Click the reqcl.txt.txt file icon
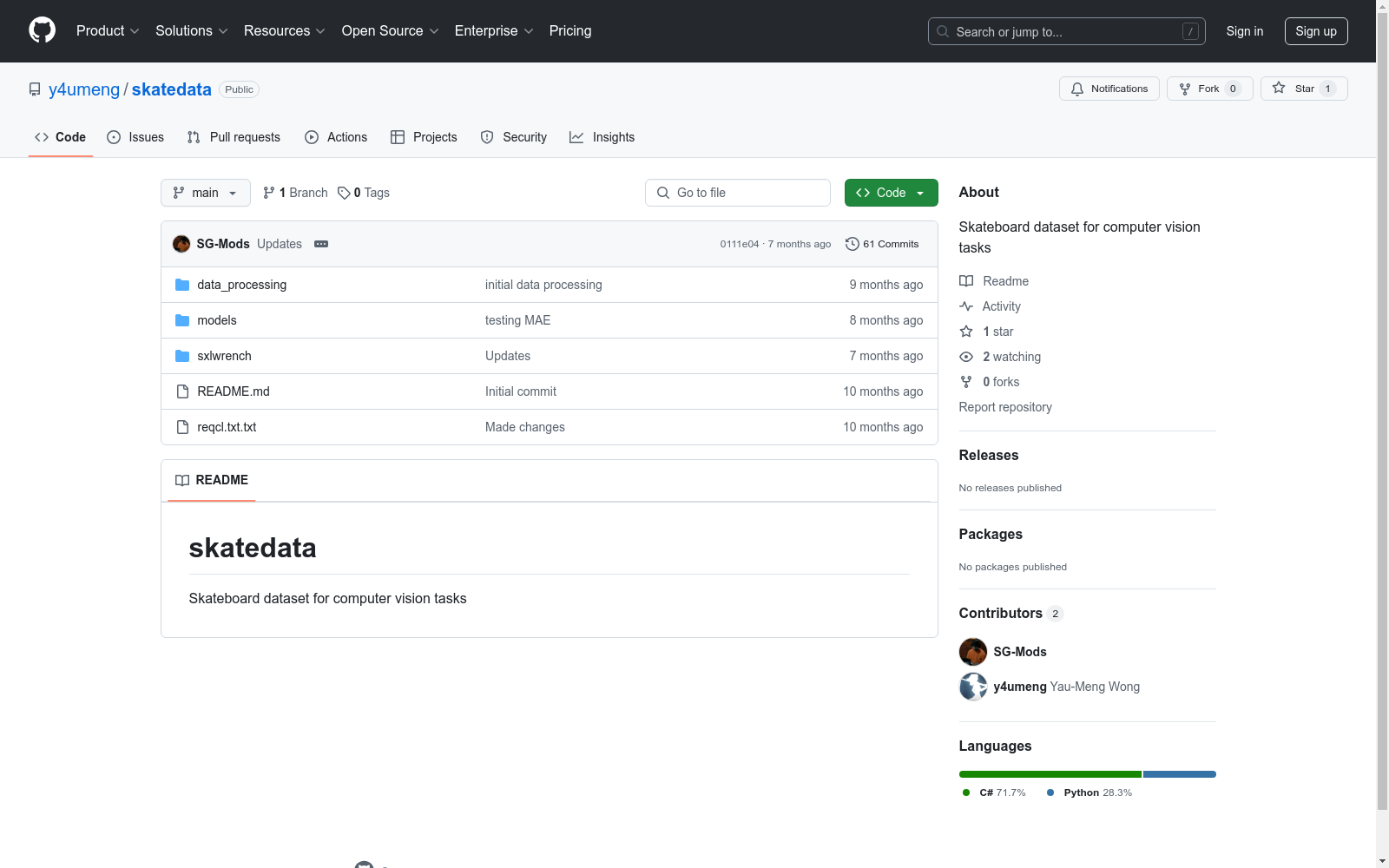The image size is (1389, 868). click(x=182, y=427)
